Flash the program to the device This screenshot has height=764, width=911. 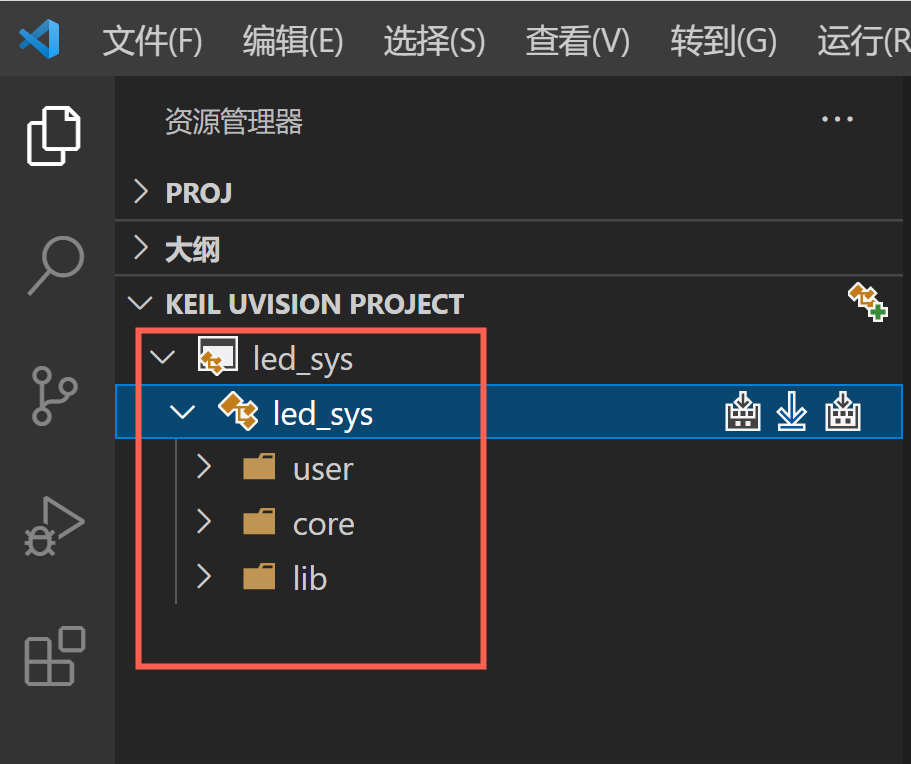[x=792, y=411]
